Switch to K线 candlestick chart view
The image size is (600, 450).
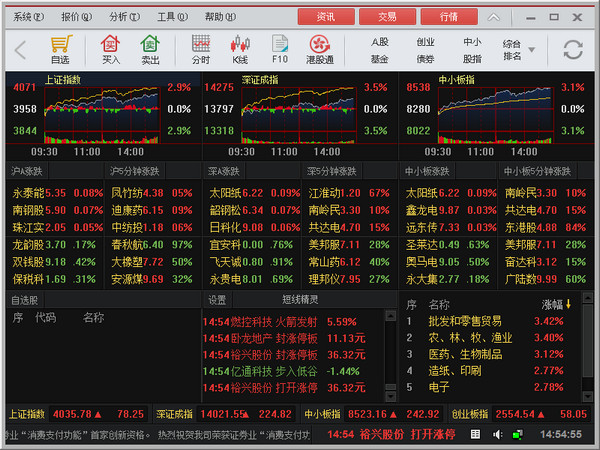(x=240, y=49)
